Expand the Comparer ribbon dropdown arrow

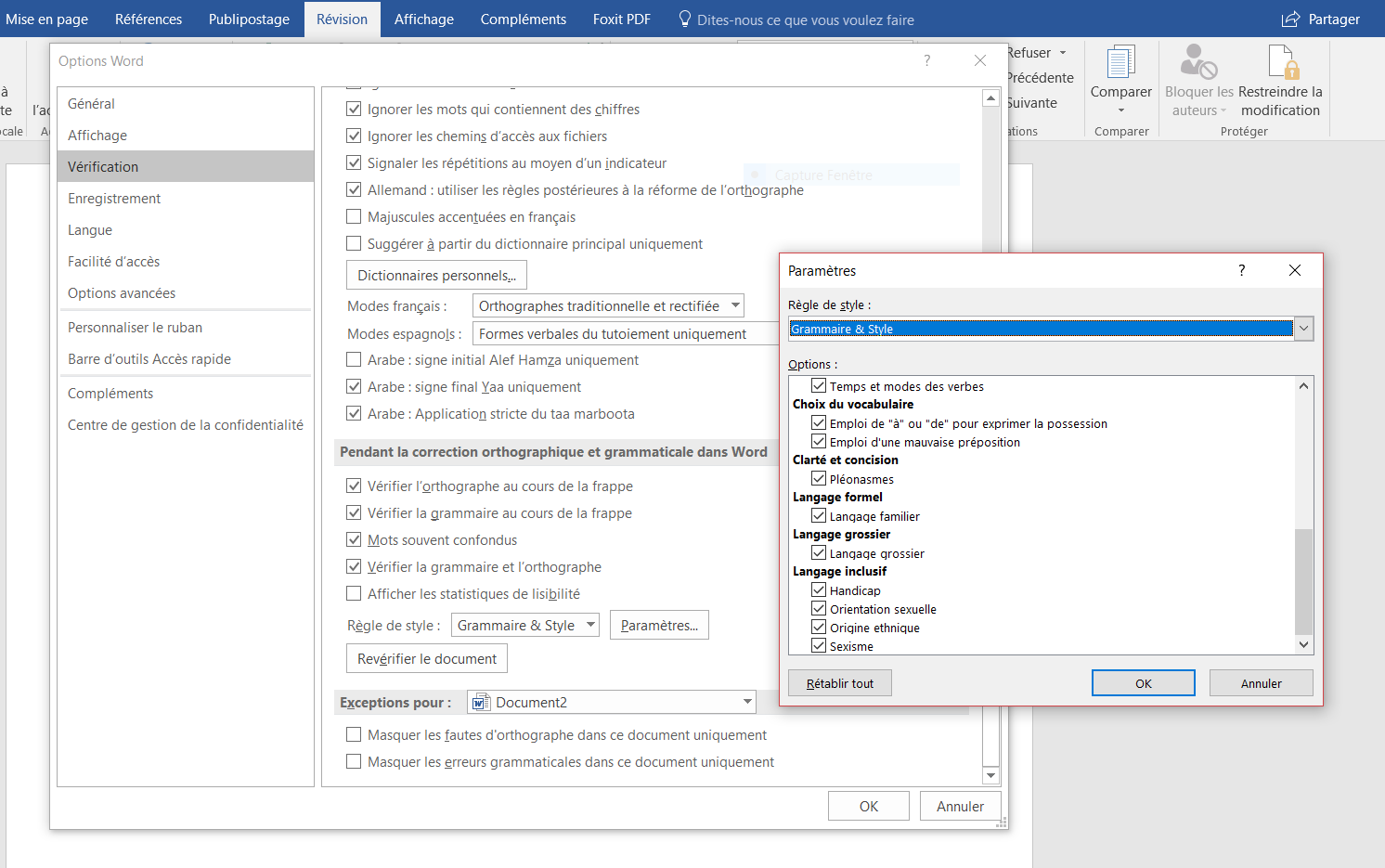[x=1120, y=110]
